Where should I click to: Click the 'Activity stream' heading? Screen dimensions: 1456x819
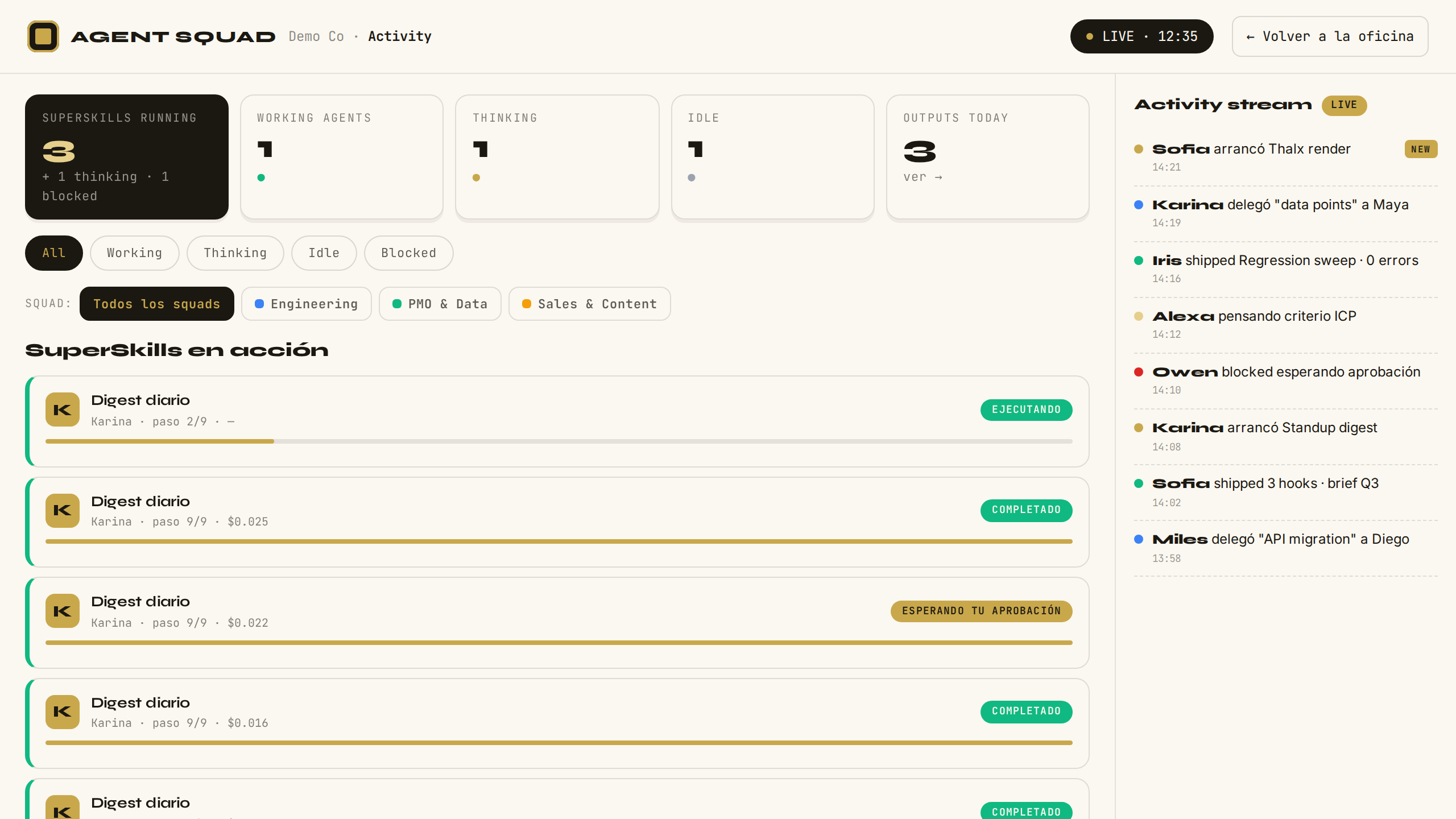pyautogui.click(x=1223, y=105)
